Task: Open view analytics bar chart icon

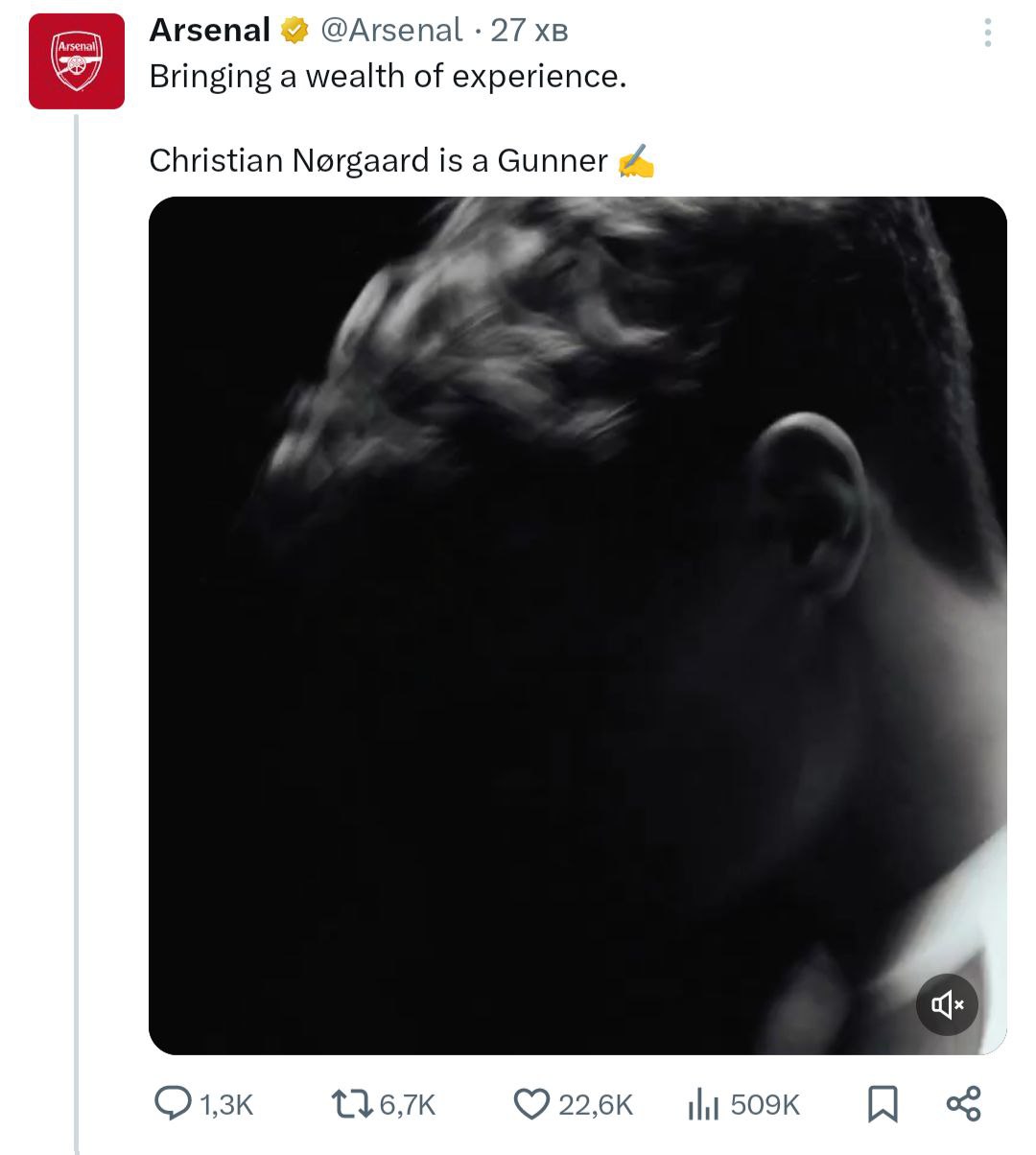Action: pyautogui.click(x=702, y=1105)
